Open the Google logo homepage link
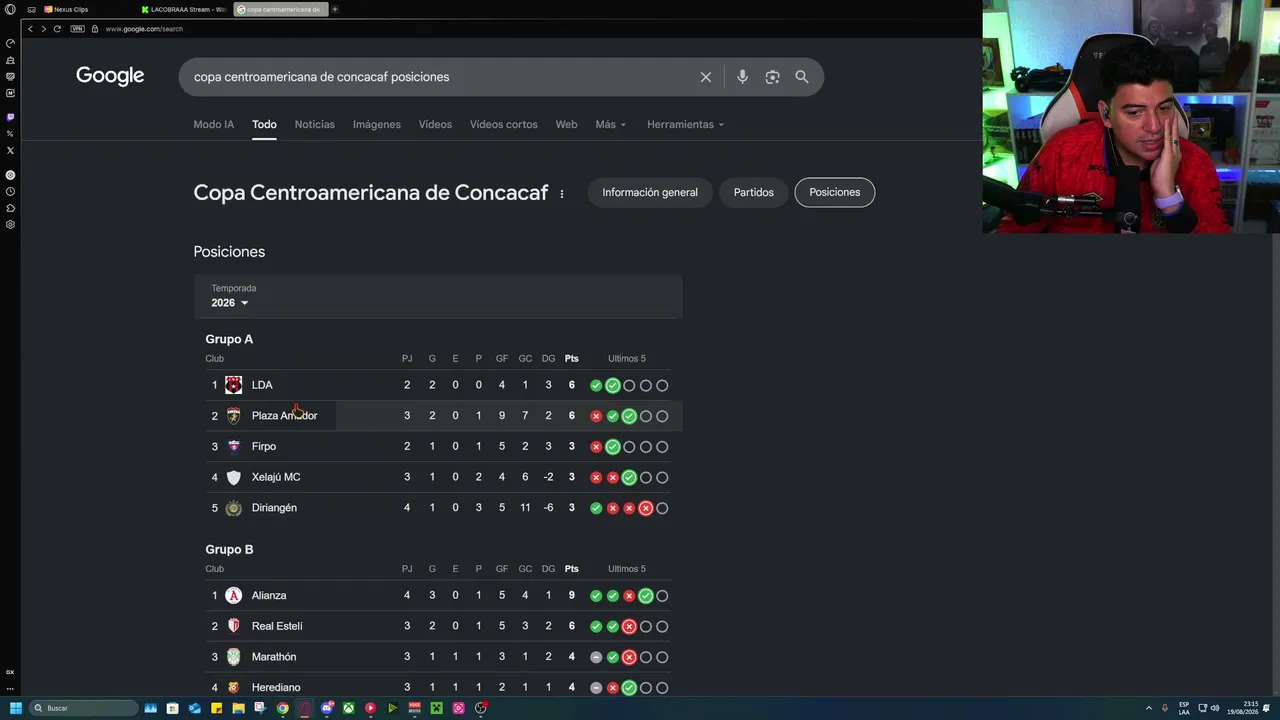This screenshot has height=720, width=1280. pos(110,76)
